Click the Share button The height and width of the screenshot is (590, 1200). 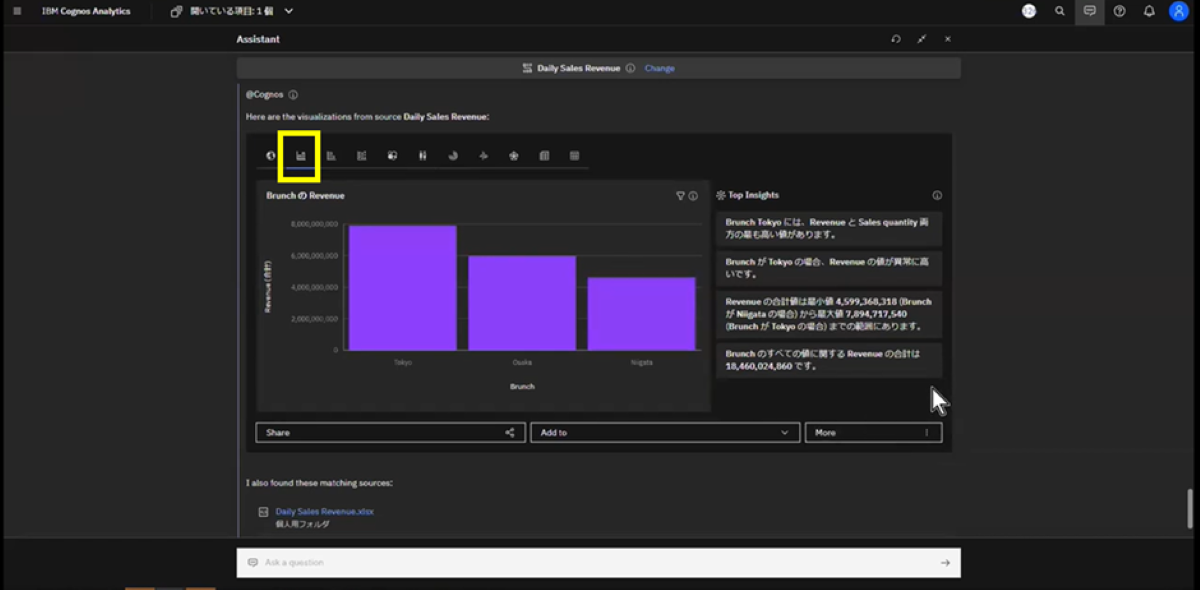[391, 433]
